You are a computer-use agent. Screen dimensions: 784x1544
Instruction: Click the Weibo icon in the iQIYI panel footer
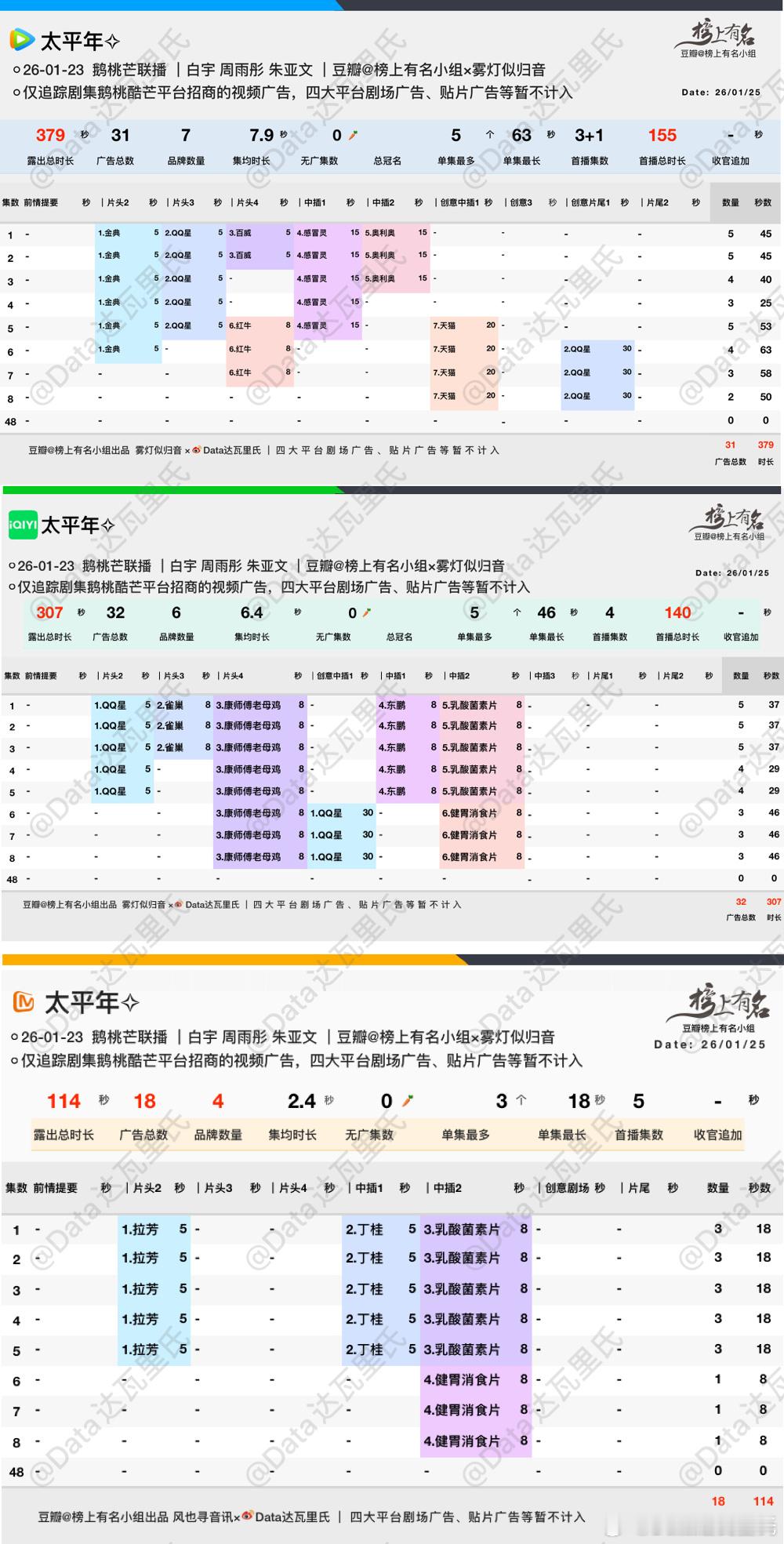[179, 904]
